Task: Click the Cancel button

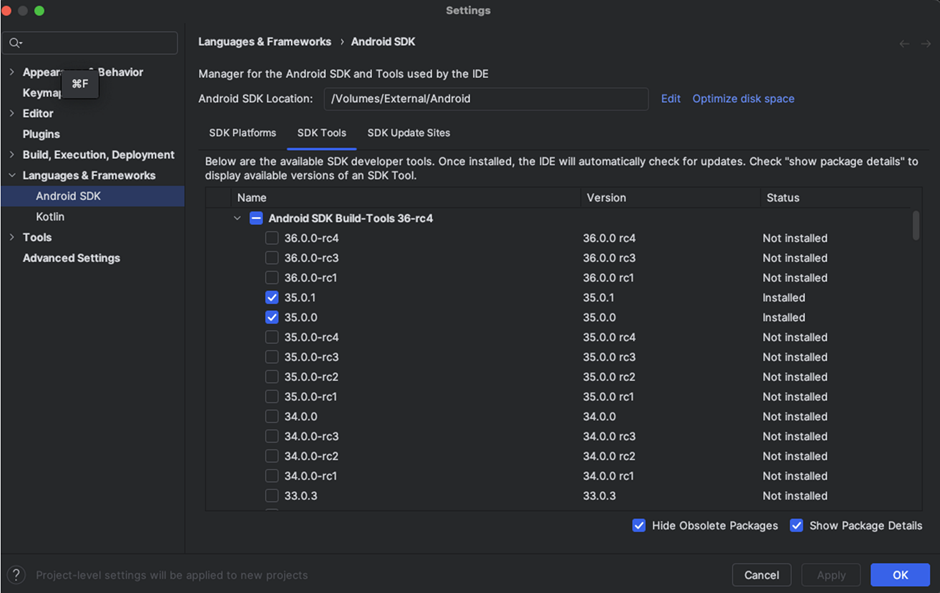Action: (x=761, y=575)
